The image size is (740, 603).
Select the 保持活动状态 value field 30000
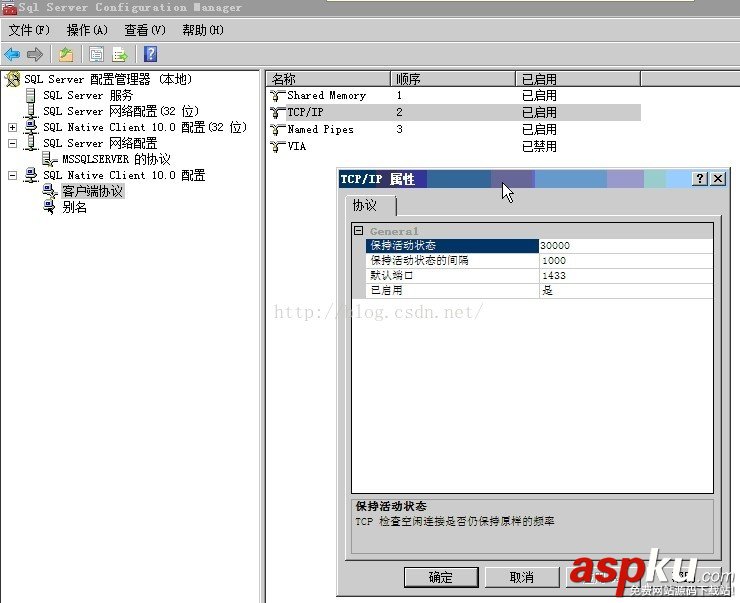point(626,245)
